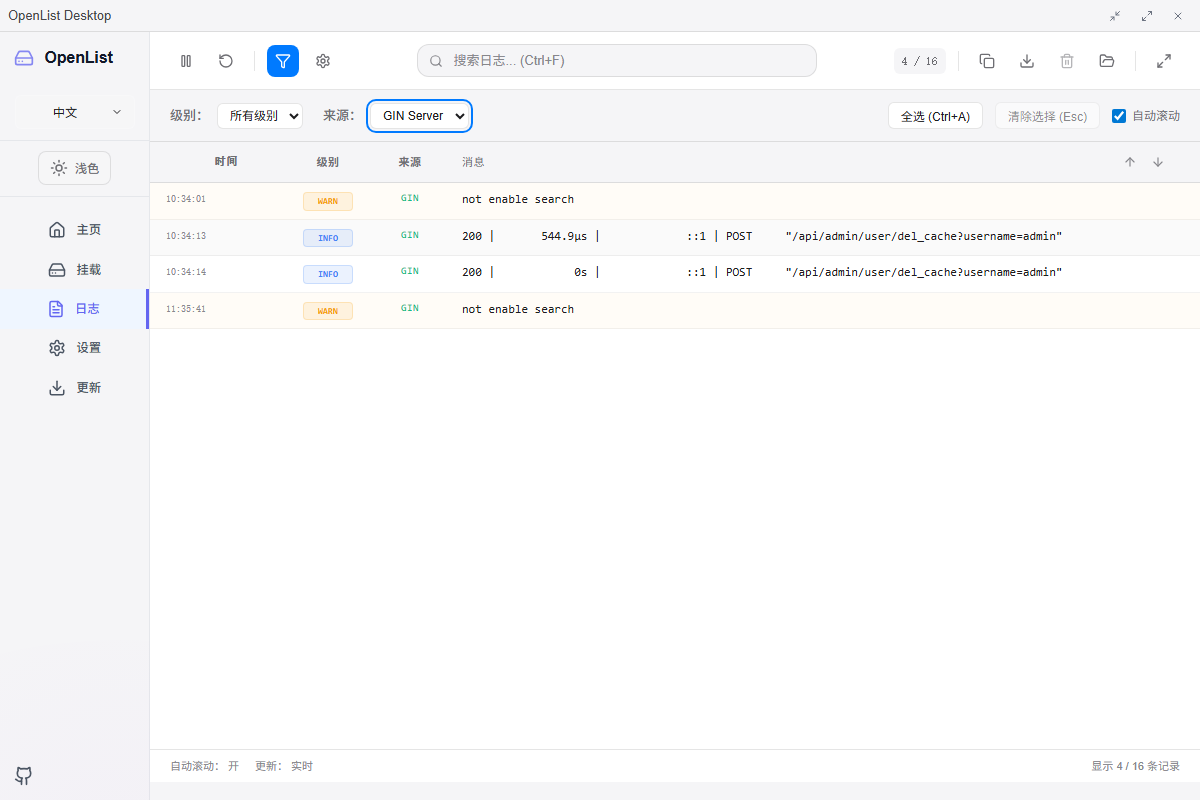Toggle the log filter panel
Screen dimensions: 1200x800
click(282, 61)
